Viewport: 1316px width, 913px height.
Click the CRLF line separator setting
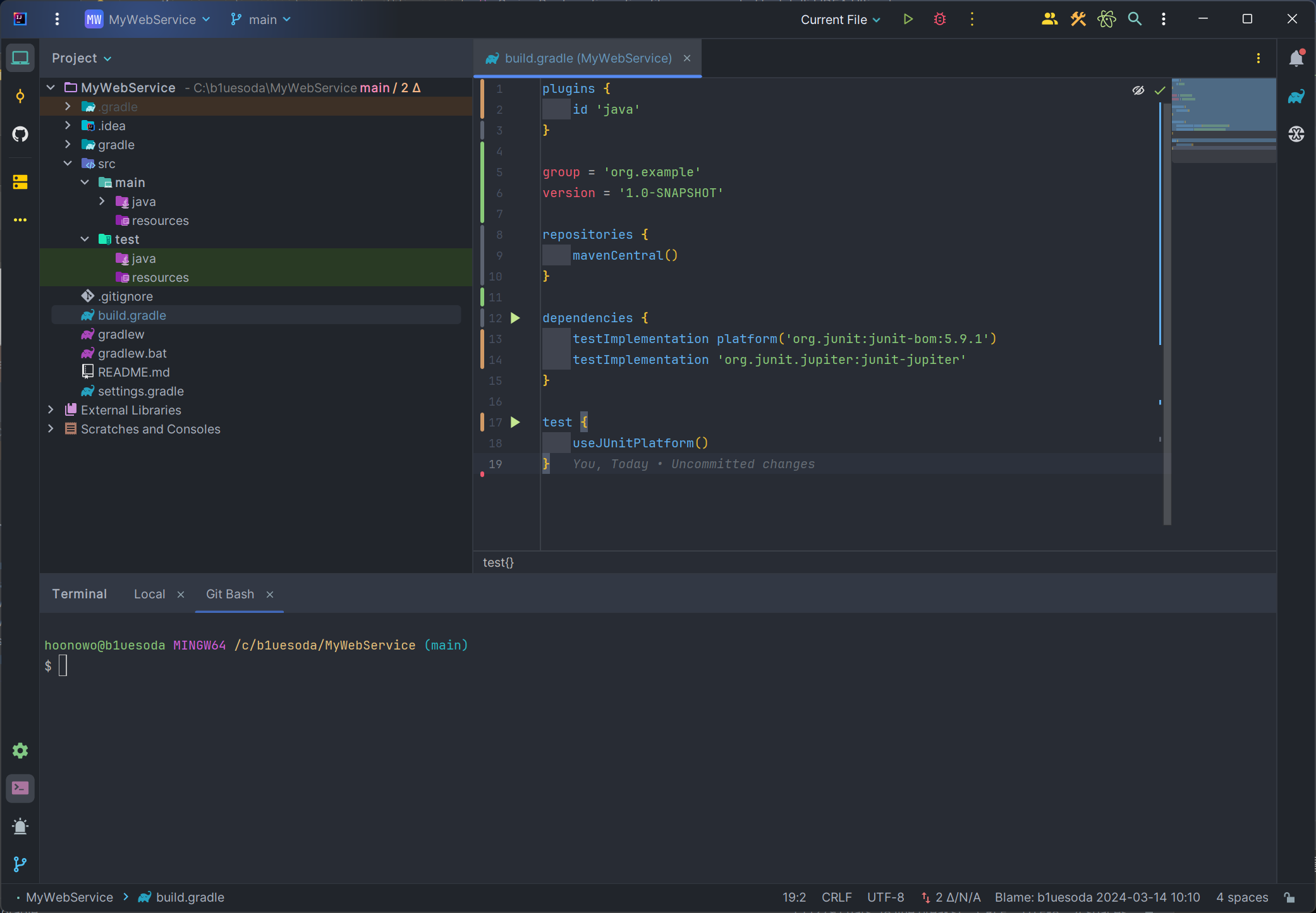click(836, 897)
